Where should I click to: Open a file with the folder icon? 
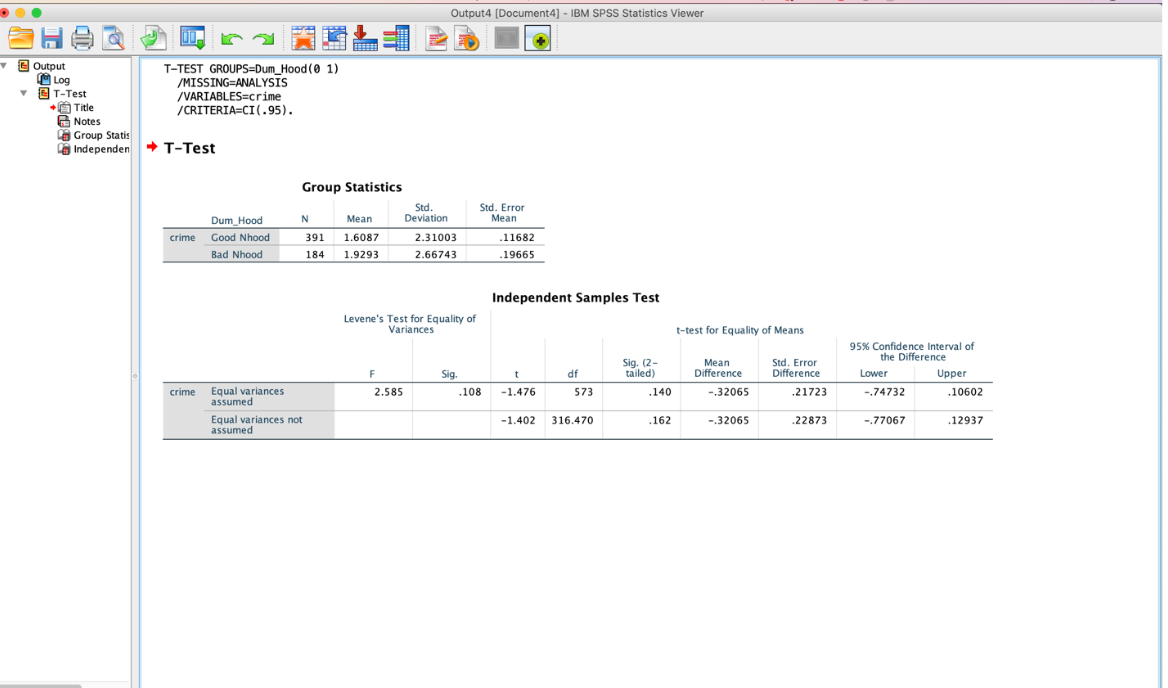pos(21,38)
